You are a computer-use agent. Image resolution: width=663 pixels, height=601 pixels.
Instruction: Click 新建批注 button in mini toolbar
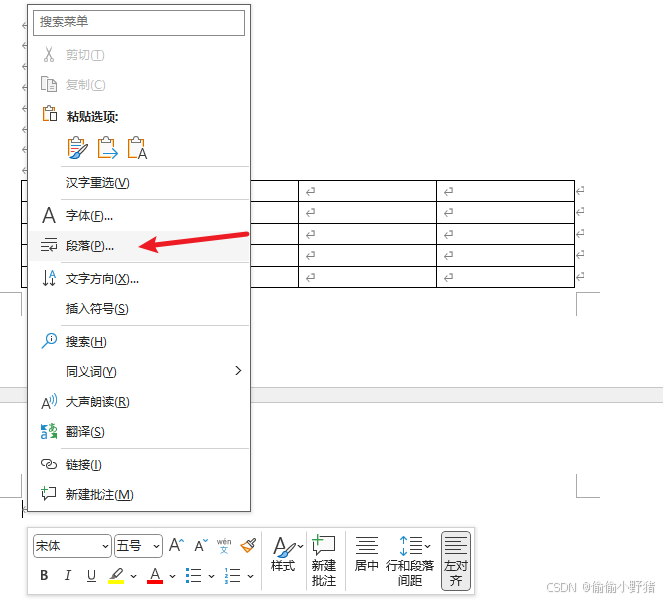324,560
